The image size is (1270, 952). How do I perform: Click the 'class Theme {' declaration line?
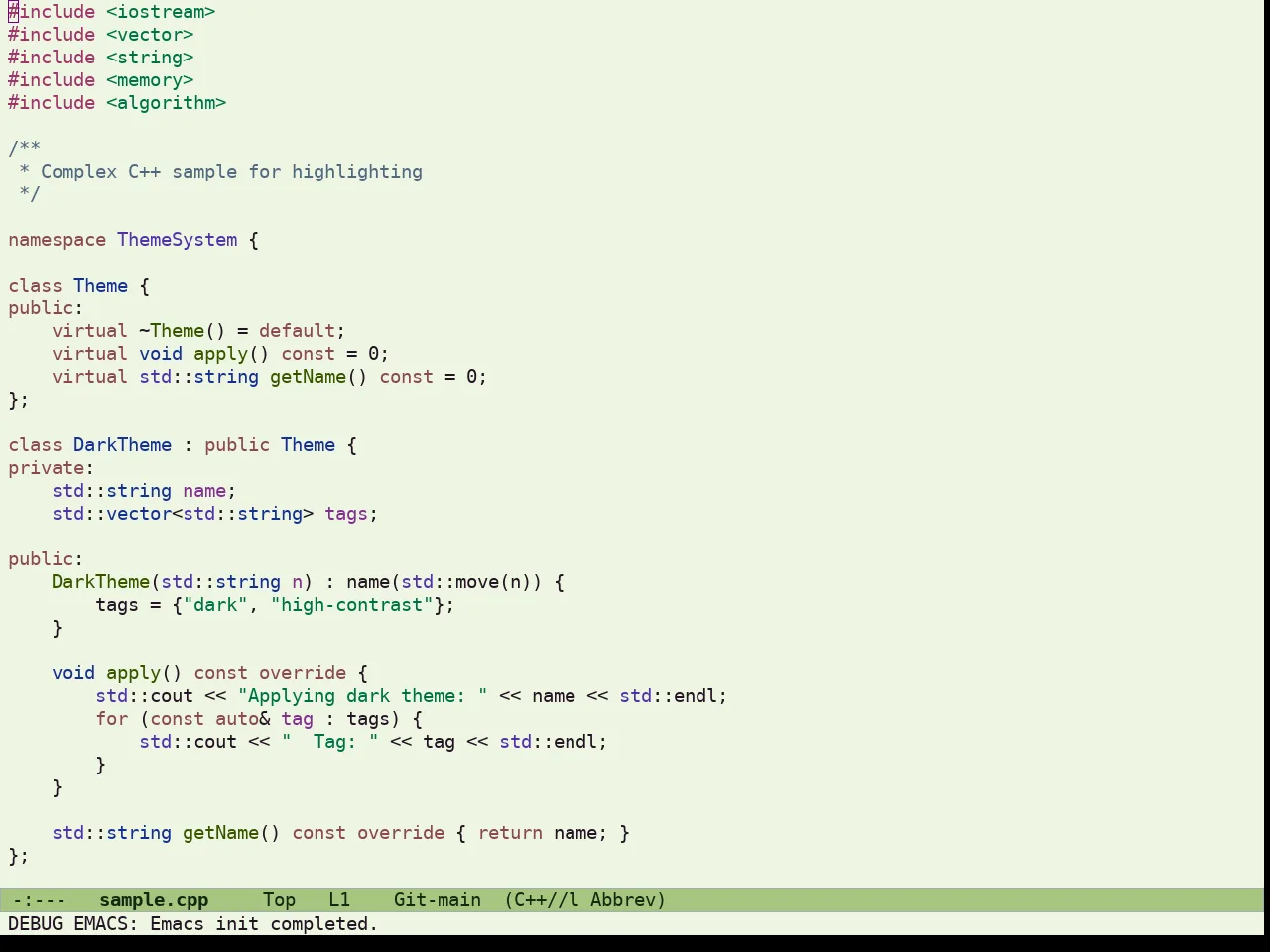79,286
